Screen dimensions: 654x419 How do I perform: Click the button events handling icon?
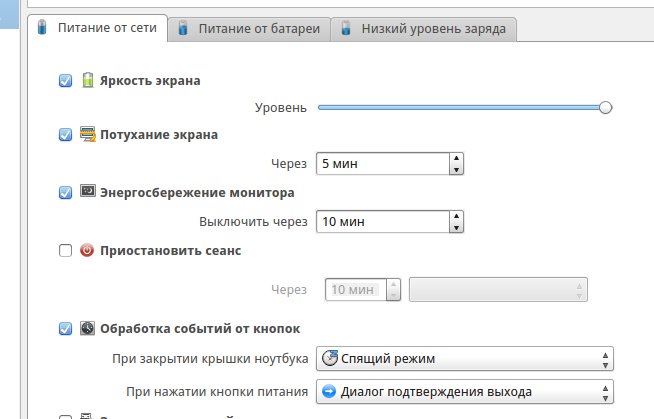click(x=87, y=328)
